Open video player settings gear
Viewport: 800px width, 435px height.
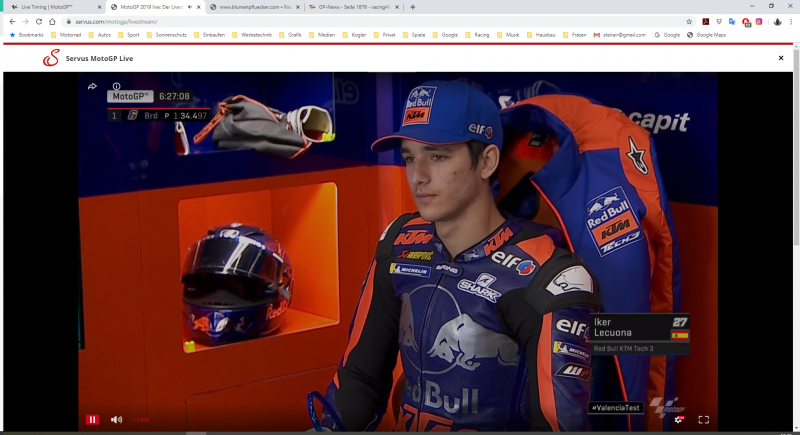(x=678, y=420)
